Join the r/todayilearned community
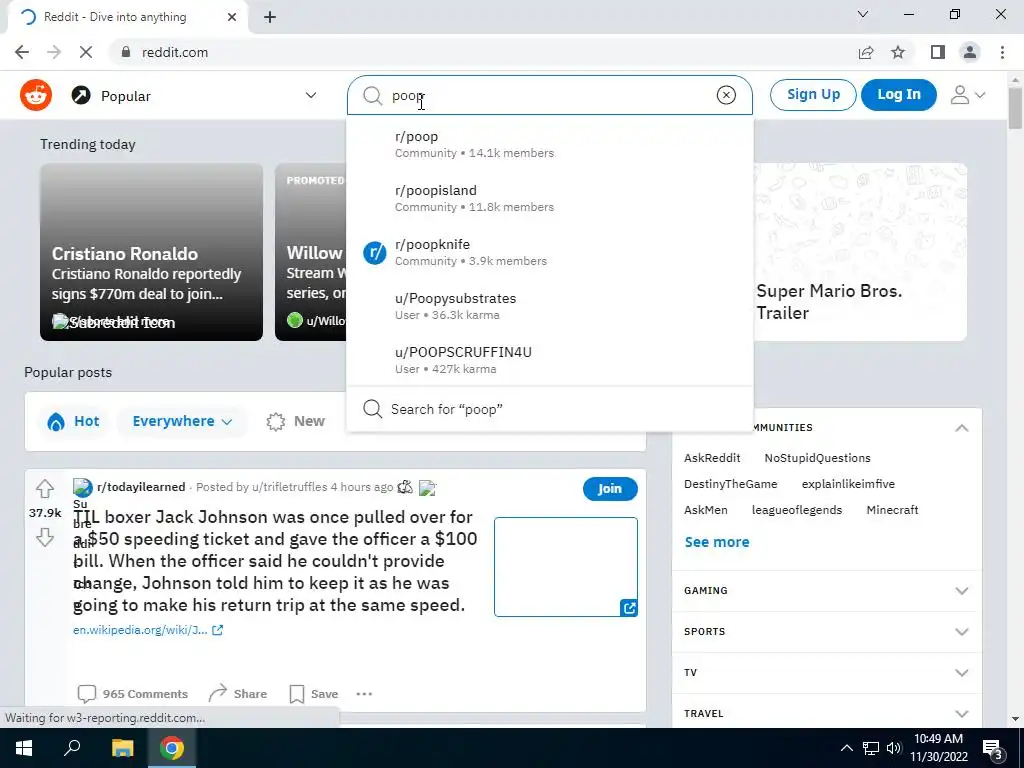 click(610, 488)
